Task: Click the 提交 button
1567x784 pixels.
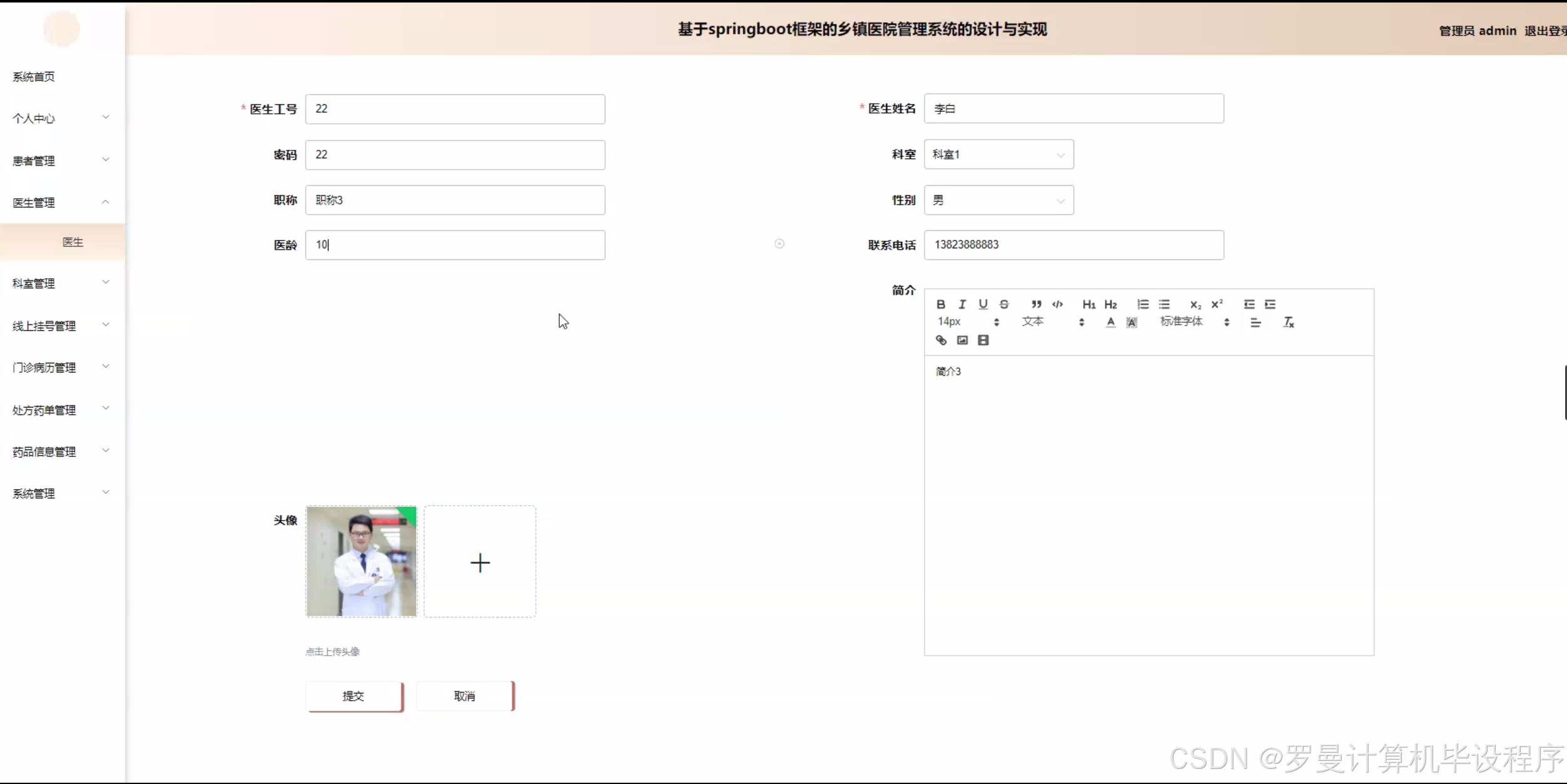Action: [353, 696]
